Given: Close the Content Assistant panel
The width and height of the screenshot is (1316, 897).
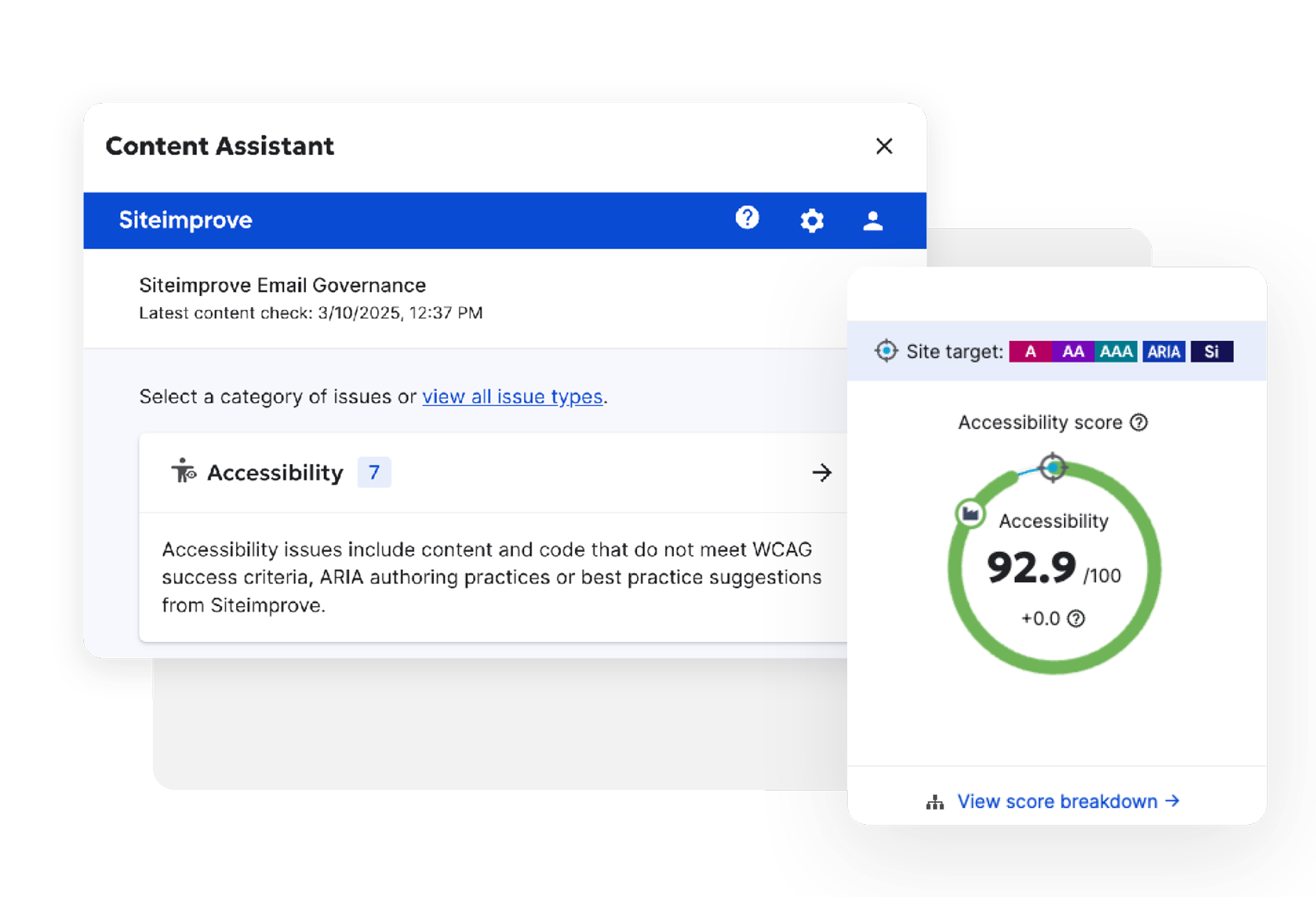Looking at the screenshot, I should point(884,146).
